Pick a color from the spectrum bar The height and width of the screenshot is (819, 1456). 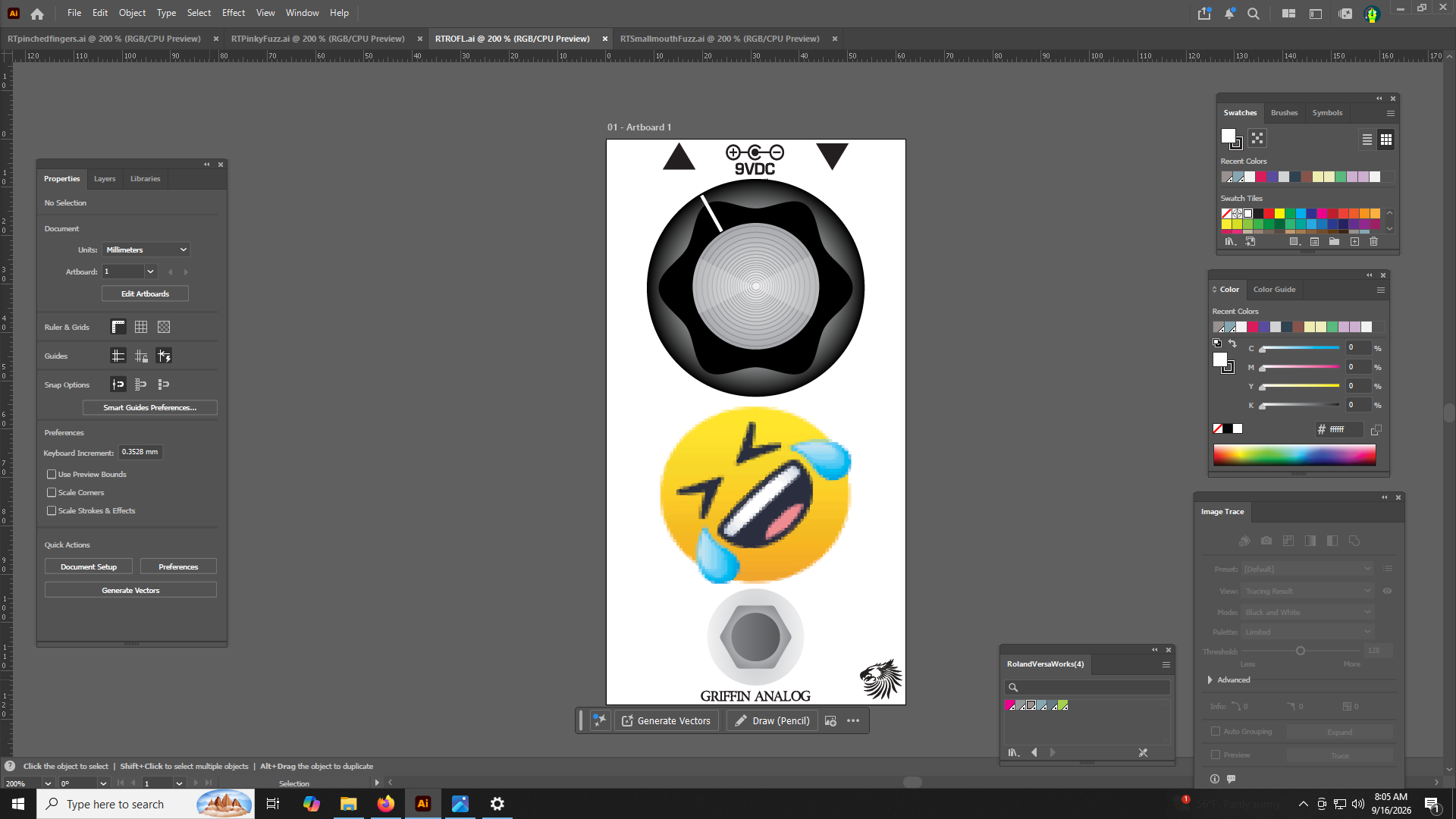(x=1294, y=455)
